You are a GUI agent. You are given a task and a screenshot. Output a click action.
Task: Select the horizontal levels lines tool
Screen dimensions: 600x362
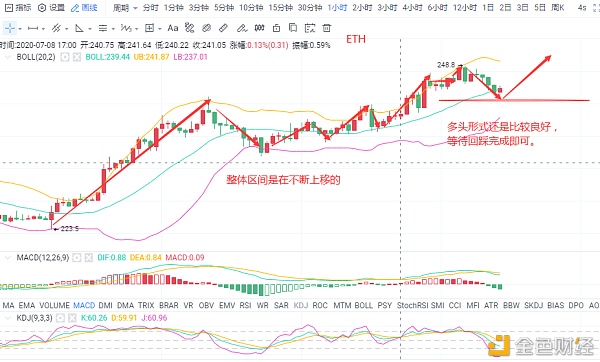103,28
